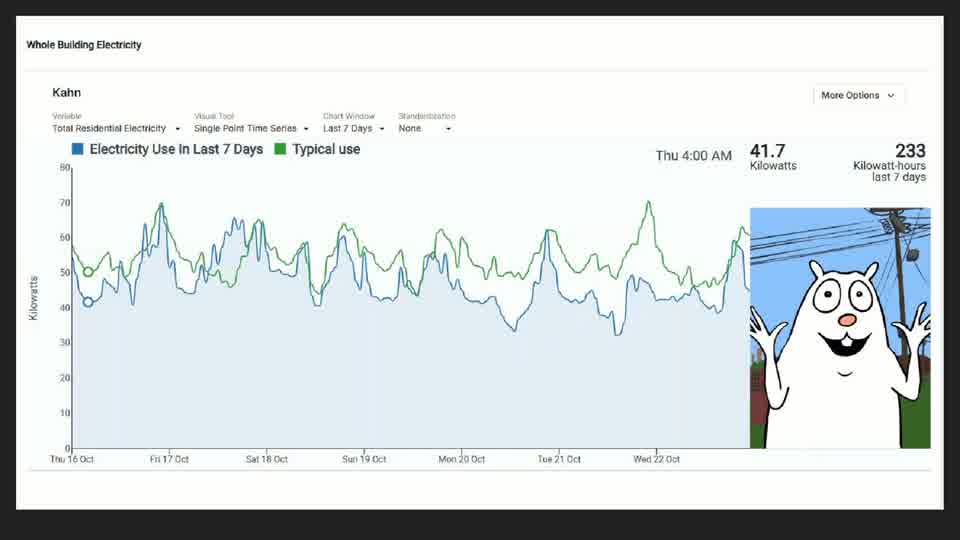Screen dimensions: 960x540
Task: Open the Variable dropdown showing Total Residential Electricity
Action: pyautogui.click(x=116, y=129)
